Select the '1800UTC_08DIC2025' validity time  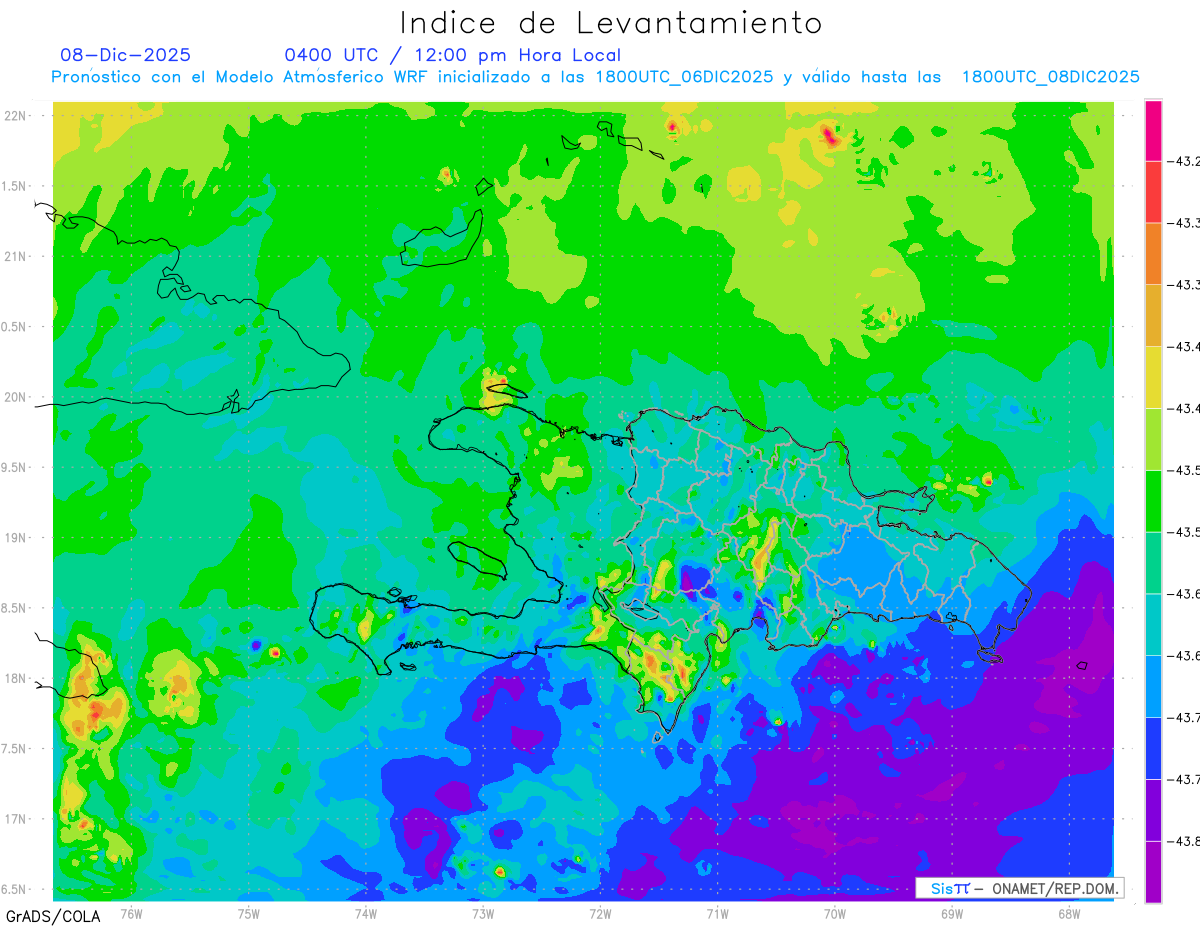1051,77
